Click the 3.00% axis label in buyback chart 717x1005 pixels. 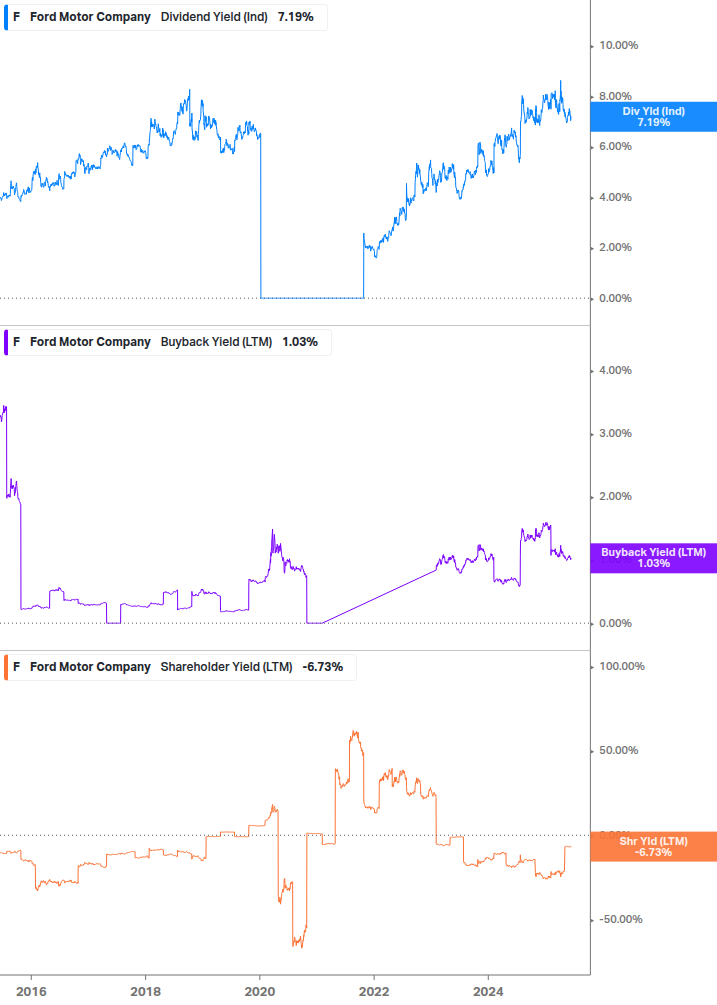pos(615,434)
